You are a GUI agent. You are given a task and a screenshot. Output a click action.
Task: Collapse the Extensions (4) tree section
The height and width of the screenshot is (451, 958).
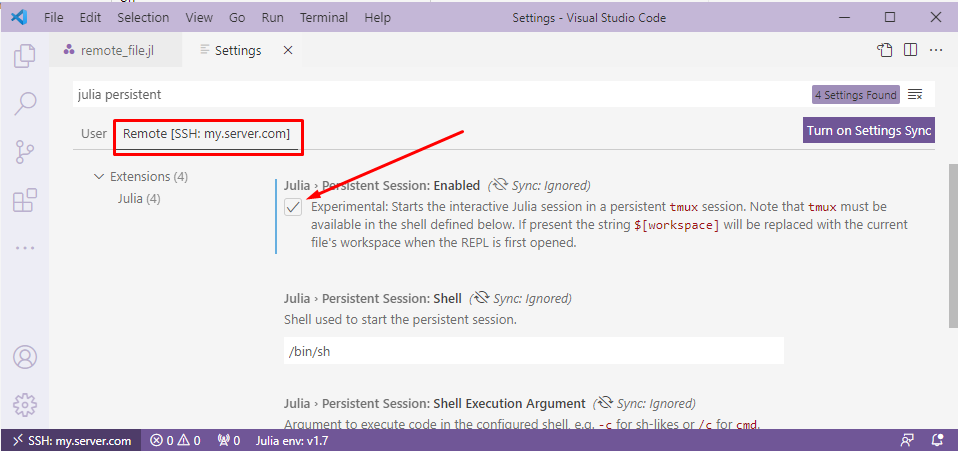tap(98, 177)
